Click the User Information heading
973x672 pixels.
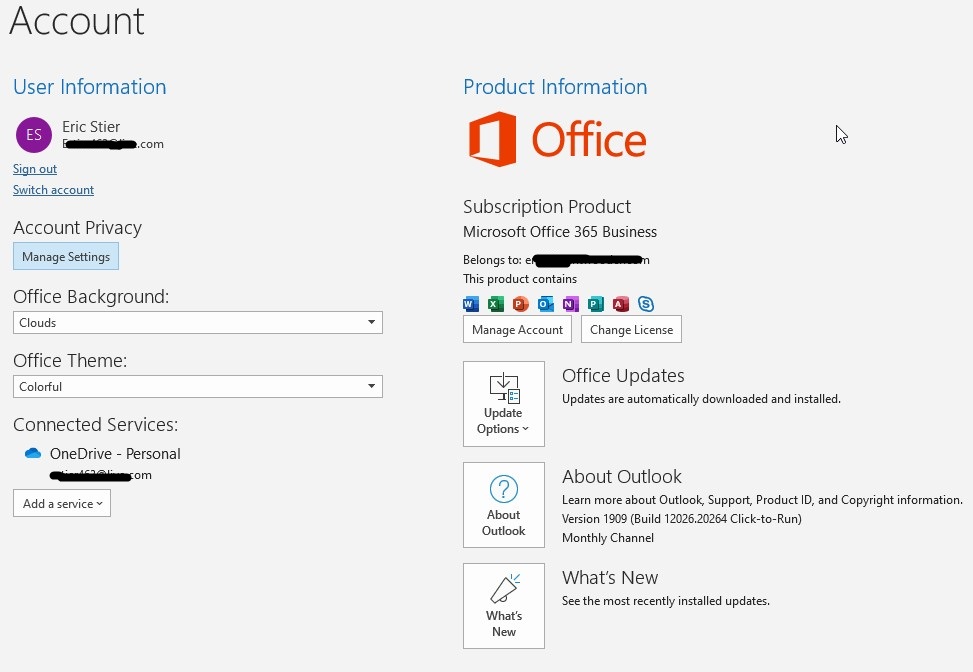click(x=89, y=87)
